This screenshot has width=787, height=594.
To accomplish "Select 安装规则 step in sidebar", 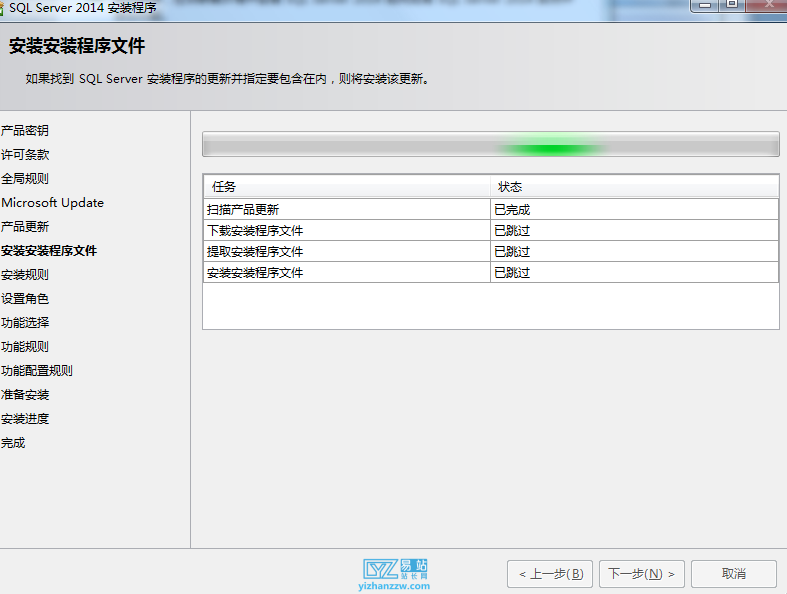I will tap(25, 275).
